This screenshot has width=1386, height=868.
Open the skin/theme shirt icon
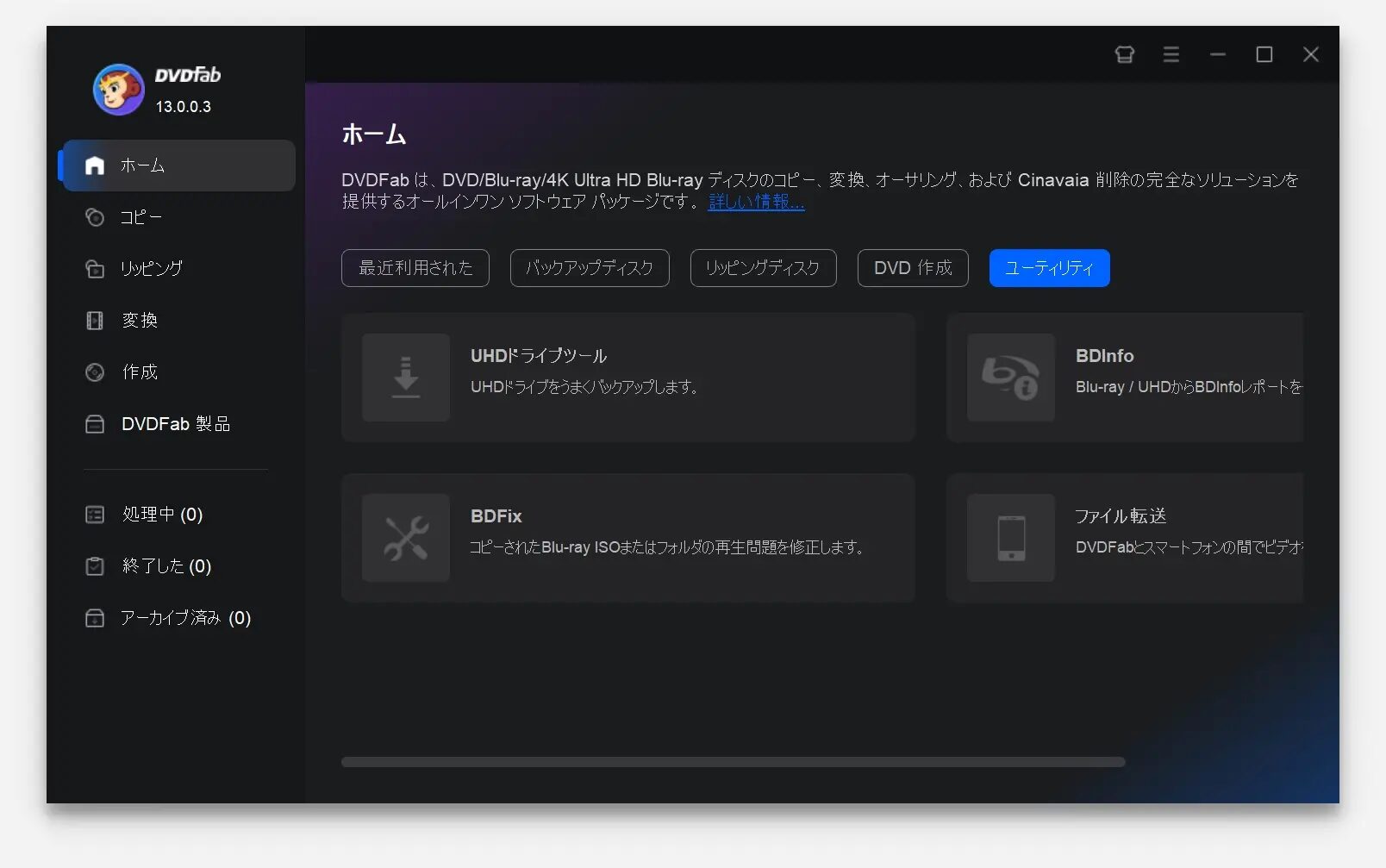tap(1124, 55)
